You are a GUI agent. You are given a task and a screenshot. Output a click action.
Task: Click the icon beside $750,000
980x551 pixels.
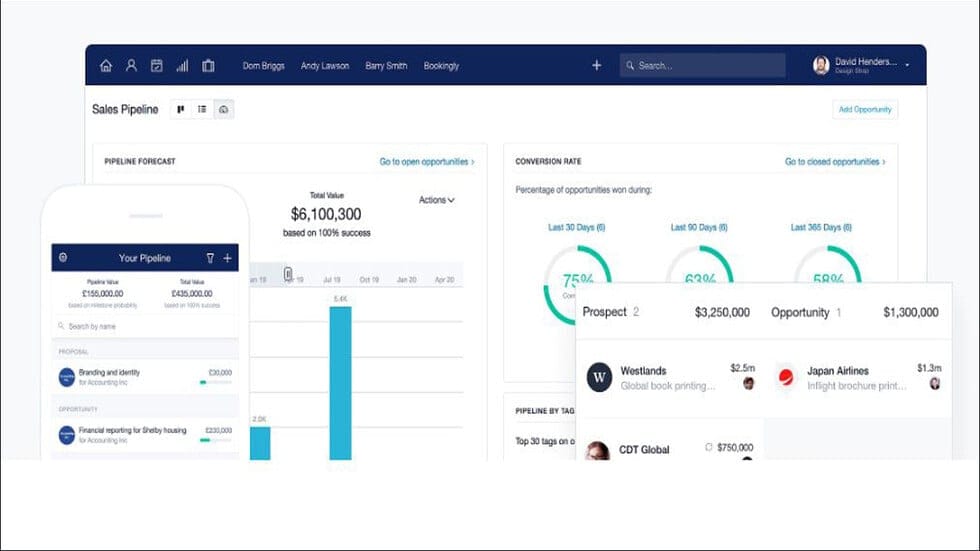[x=709, y=447]
